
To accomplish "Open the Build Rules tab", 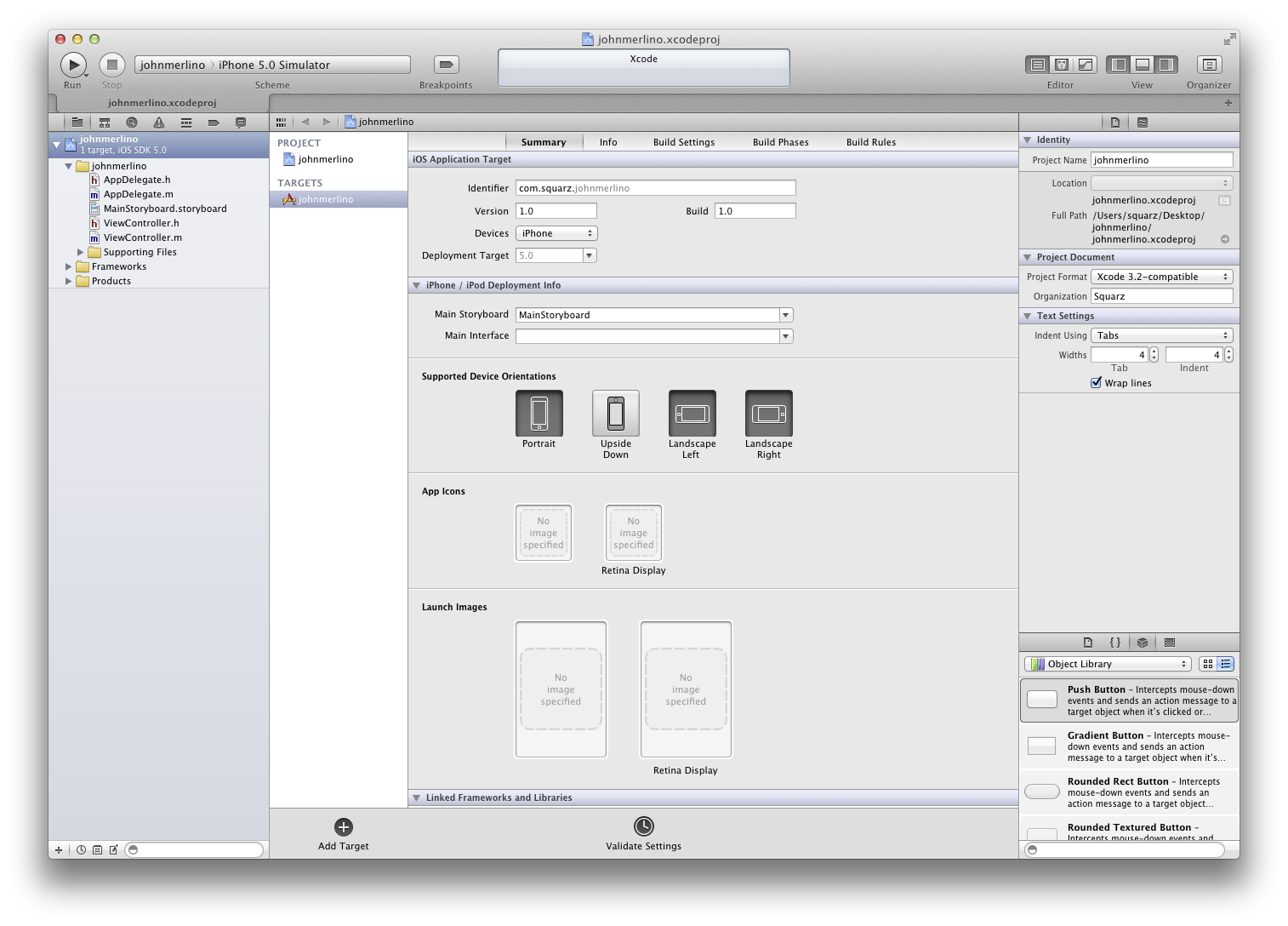I will 871,142.
